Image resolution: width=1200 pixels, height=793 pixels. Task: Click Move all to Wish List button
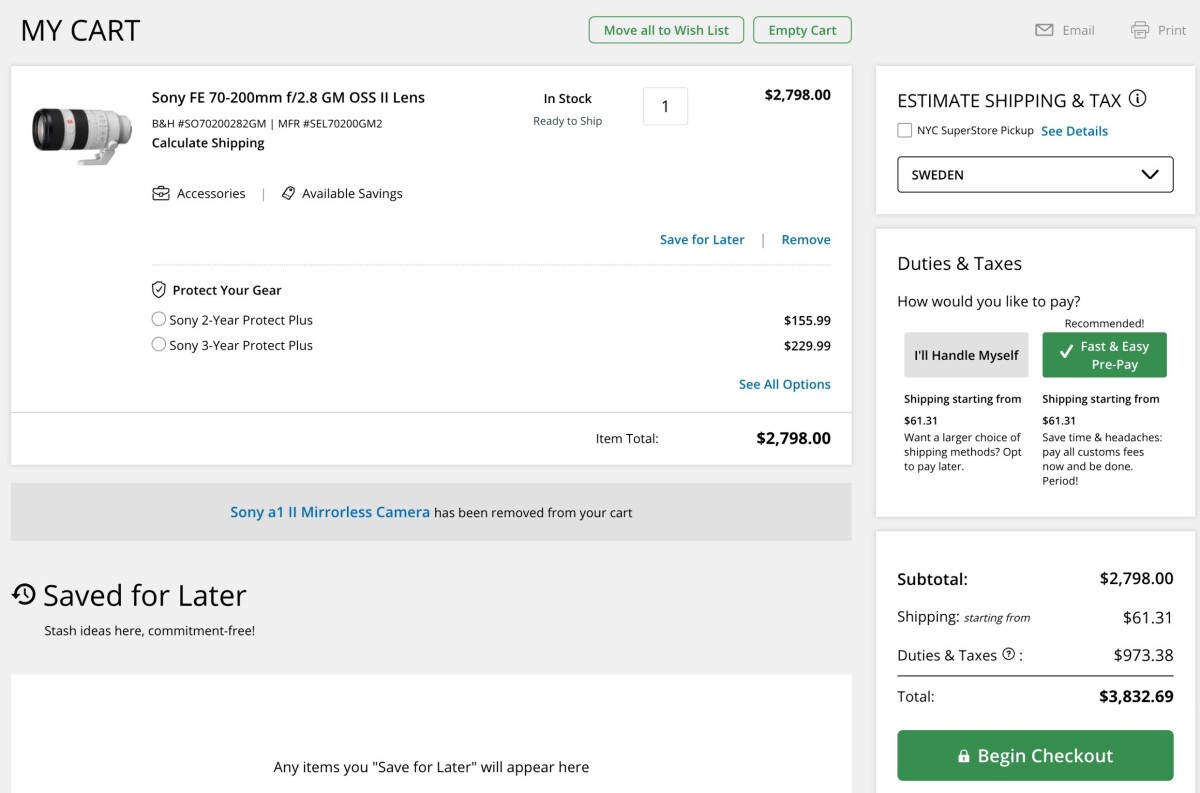666,30
